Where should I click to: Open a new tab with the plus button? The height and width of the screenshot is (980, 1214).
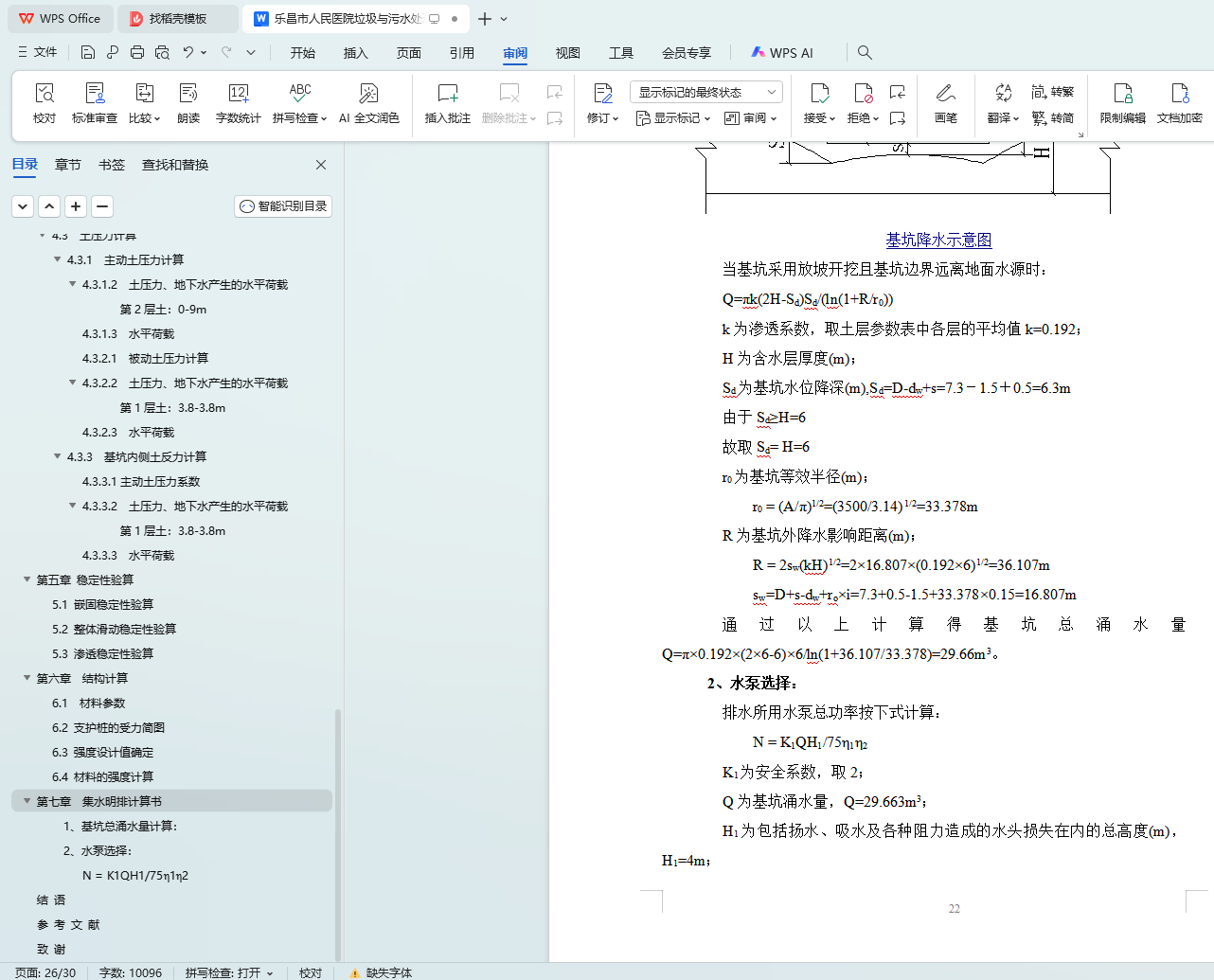[485, 19]
